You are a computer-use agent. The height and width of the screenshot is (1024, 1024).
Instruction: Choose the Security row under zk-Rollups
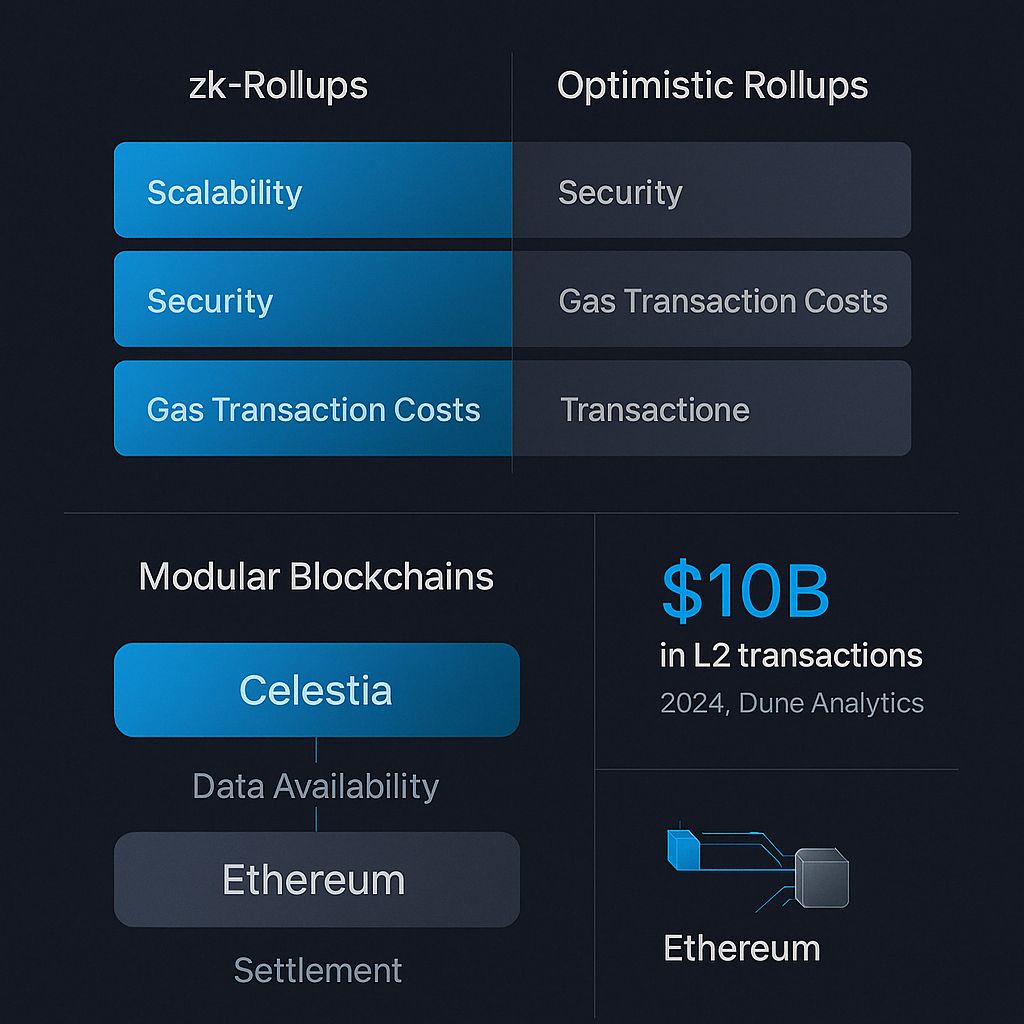tap(313, 300)
